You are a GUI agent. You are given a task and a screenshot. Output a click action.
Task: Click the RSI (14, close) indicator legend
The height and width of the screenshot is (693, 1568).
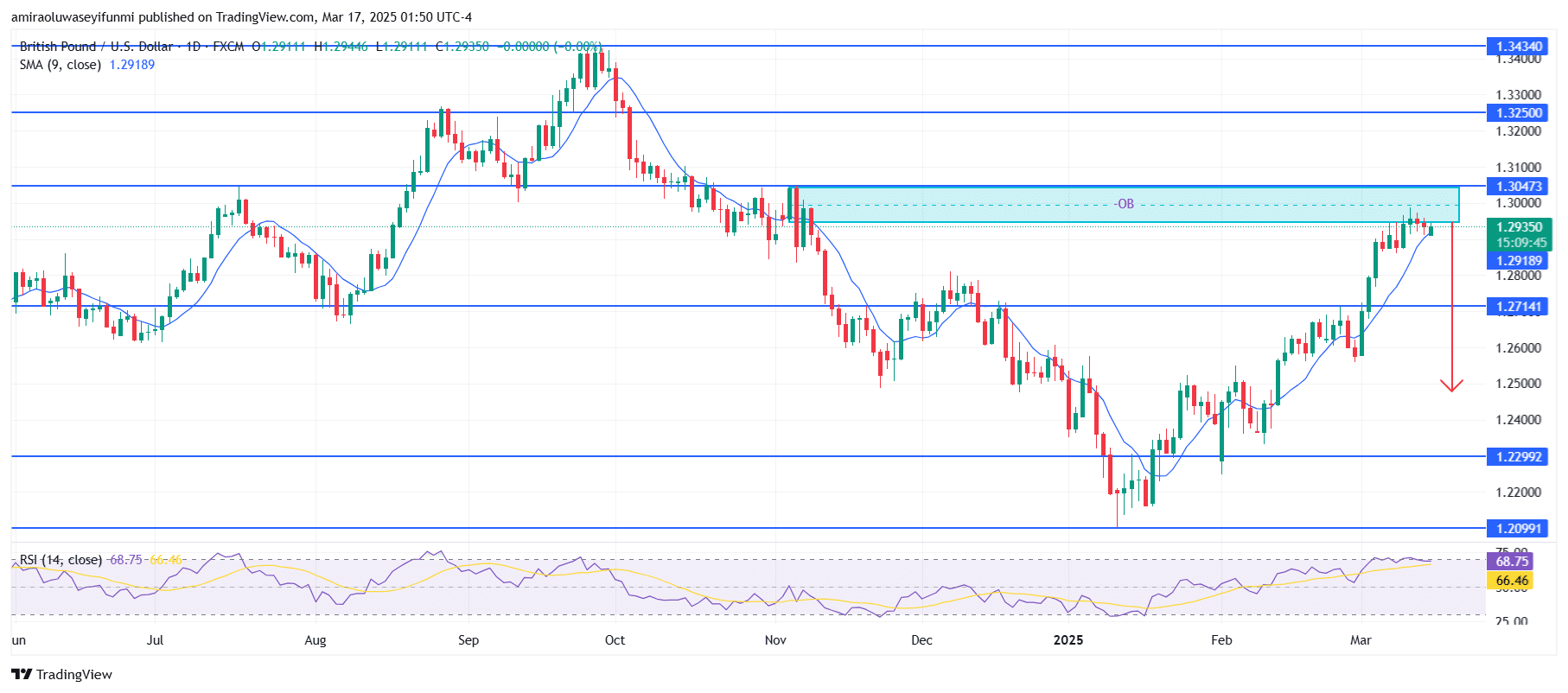pos(61,560)
